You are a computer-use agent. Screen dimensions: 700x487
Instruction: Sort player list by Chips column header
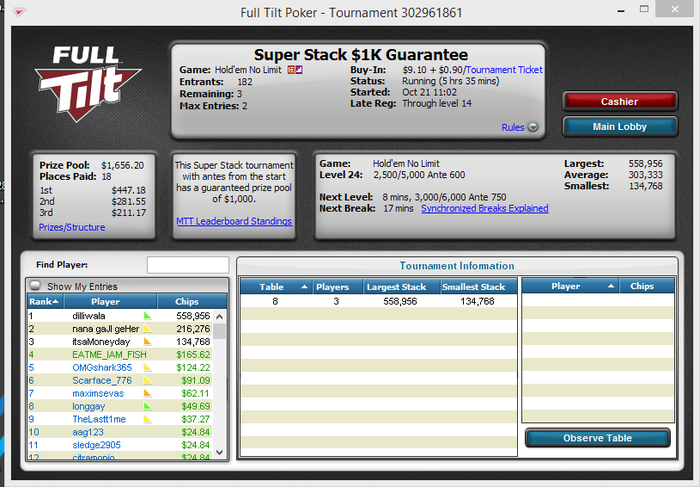192,302
